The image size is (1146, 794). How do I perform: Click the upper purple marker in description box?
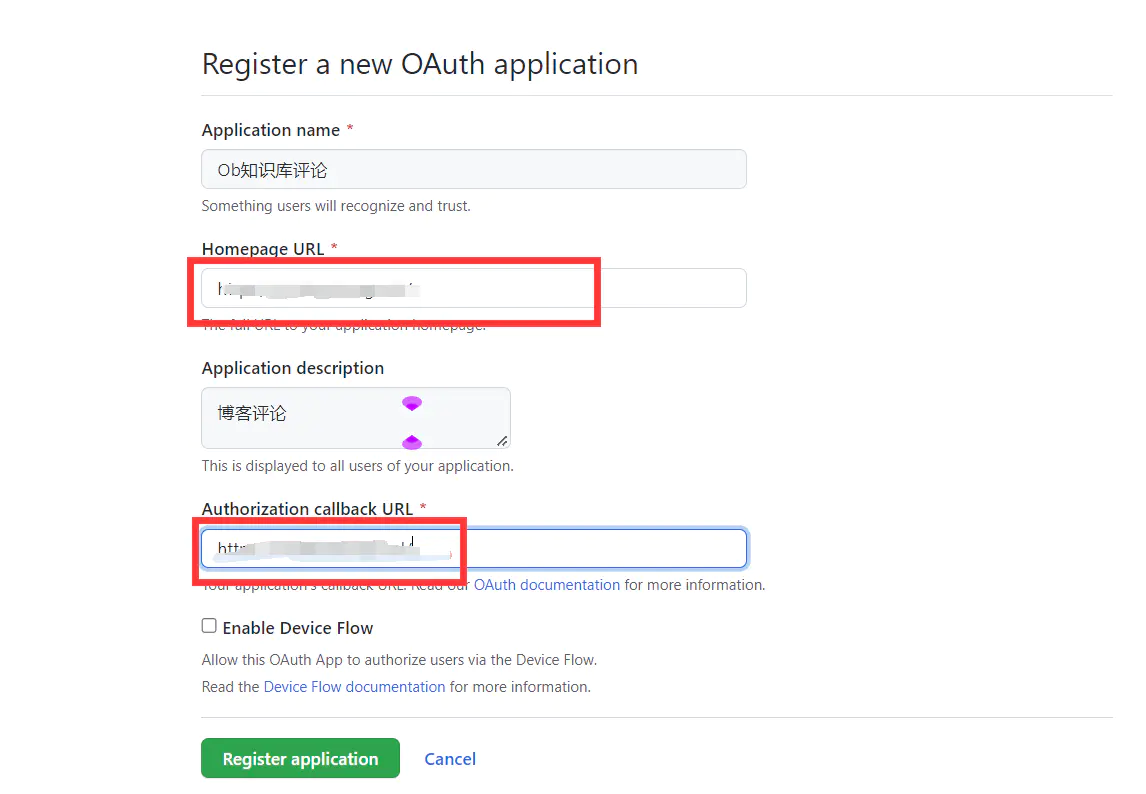[412, 403]
